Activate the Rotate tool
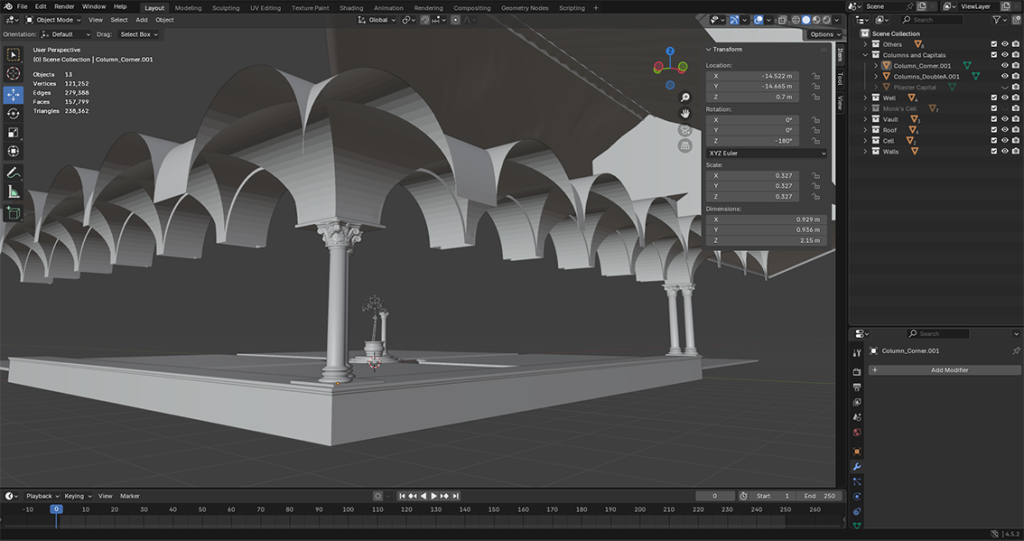This screenshot has width=1024, height=541. (13, 113)
